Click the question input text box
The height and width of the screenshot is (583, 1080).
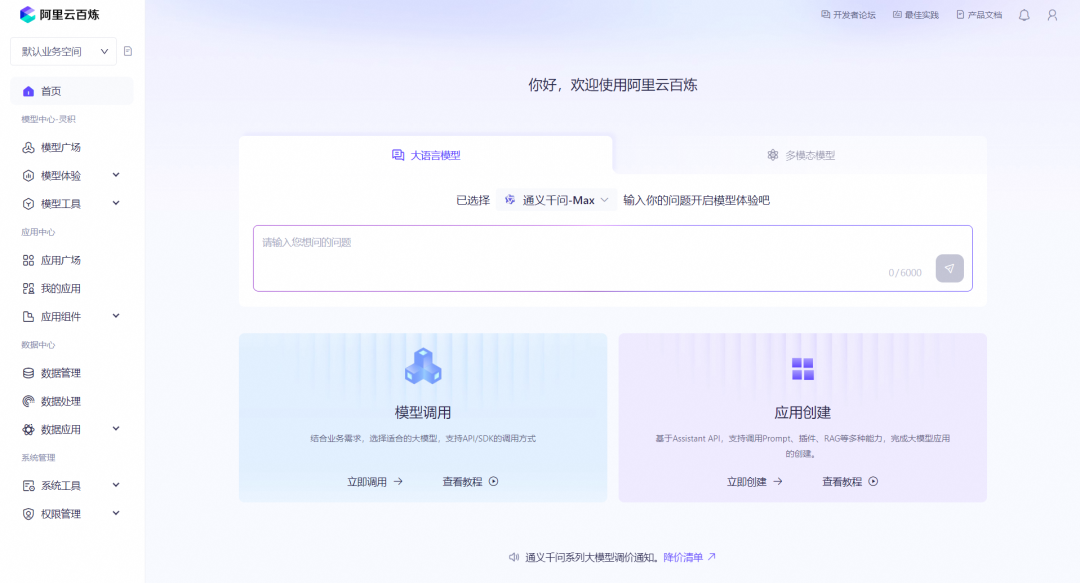point(612,258)
